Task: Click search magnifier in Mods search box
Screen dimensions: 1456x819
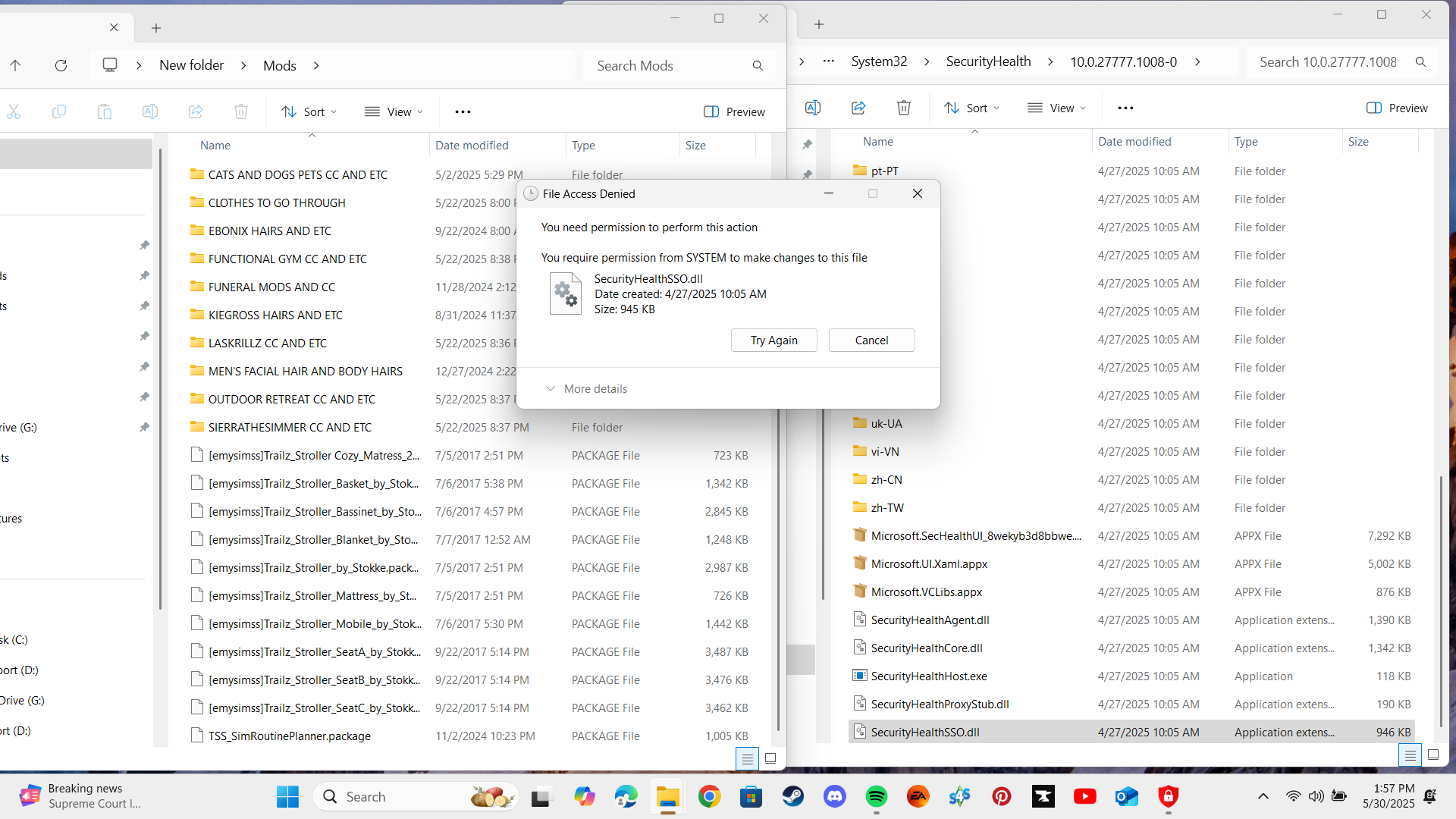Action: [758, 66]
